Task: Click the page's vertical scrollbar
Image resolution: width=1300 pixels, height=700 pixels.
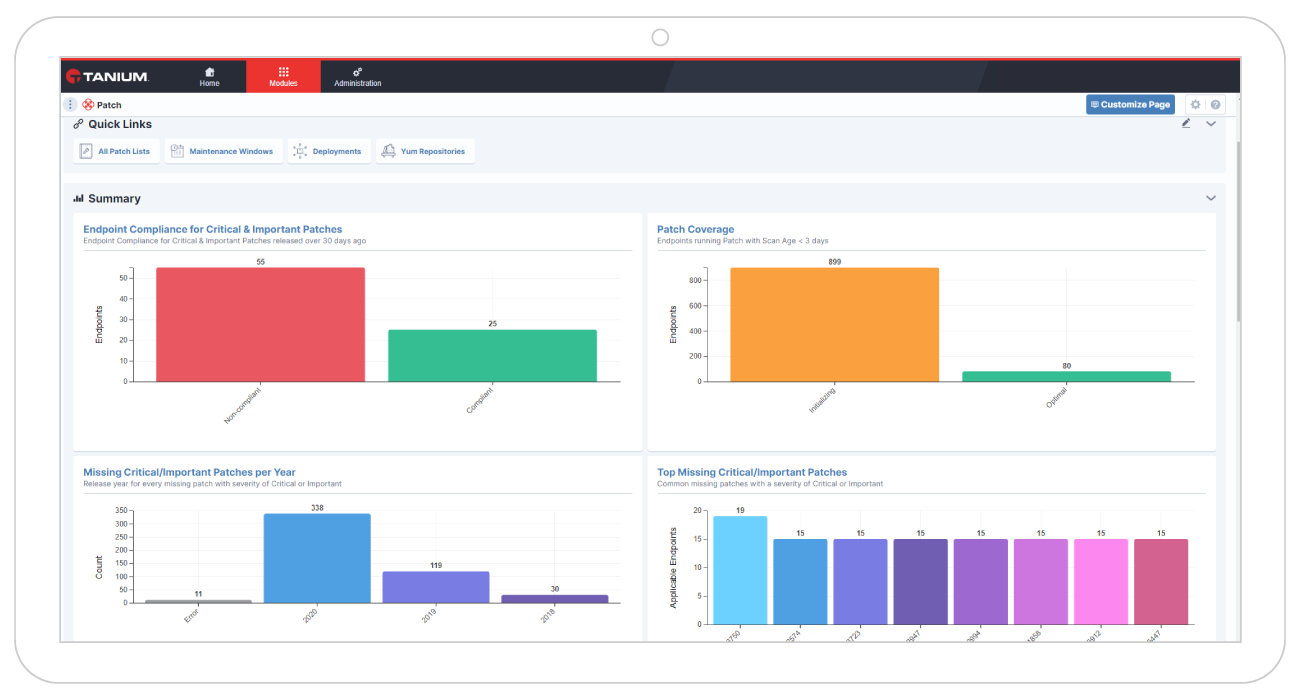Action: click(1236, 230)
